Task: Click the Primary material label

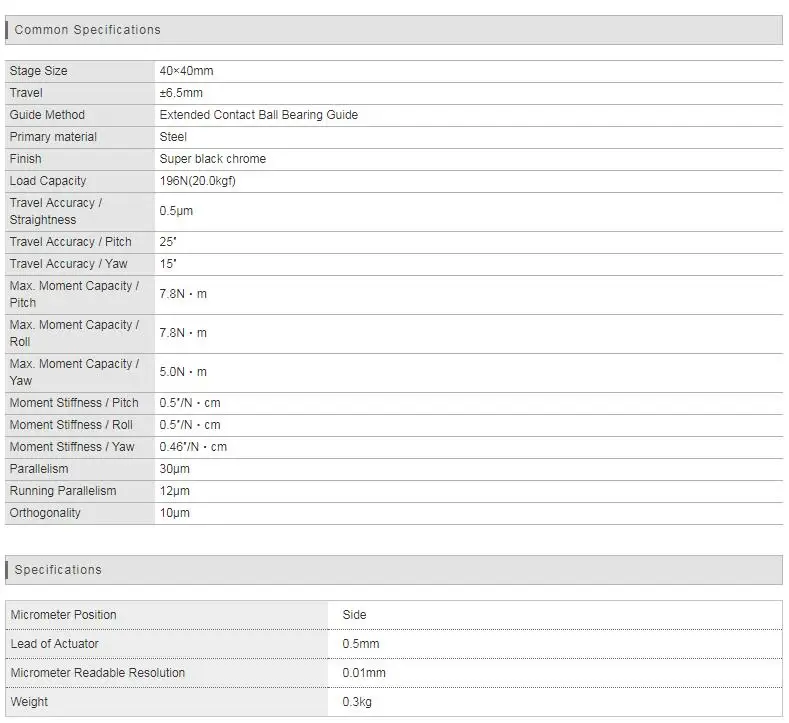Action: pos(53,137)
